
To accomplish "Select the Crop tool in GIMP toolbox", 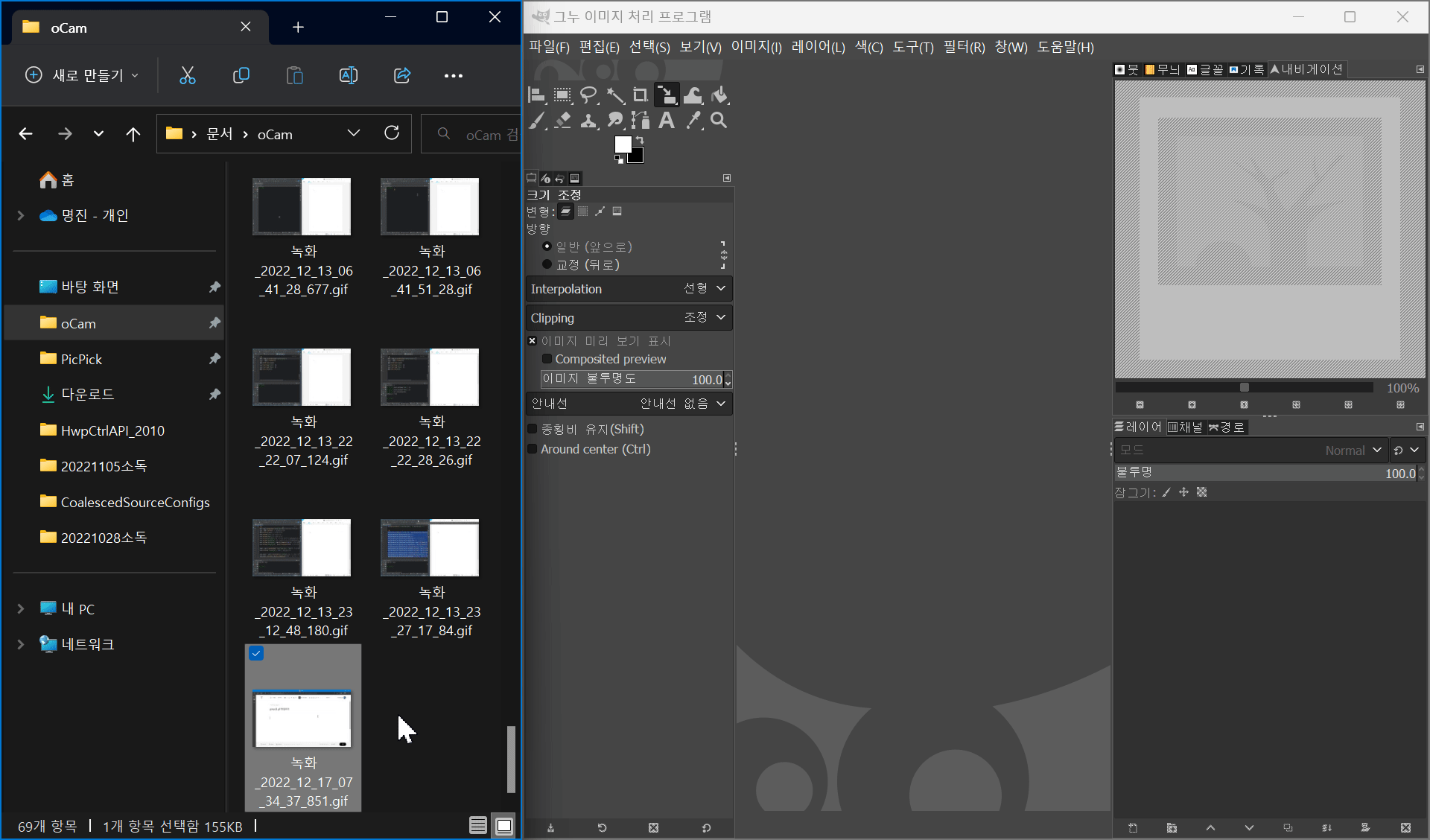I will 641,95.
